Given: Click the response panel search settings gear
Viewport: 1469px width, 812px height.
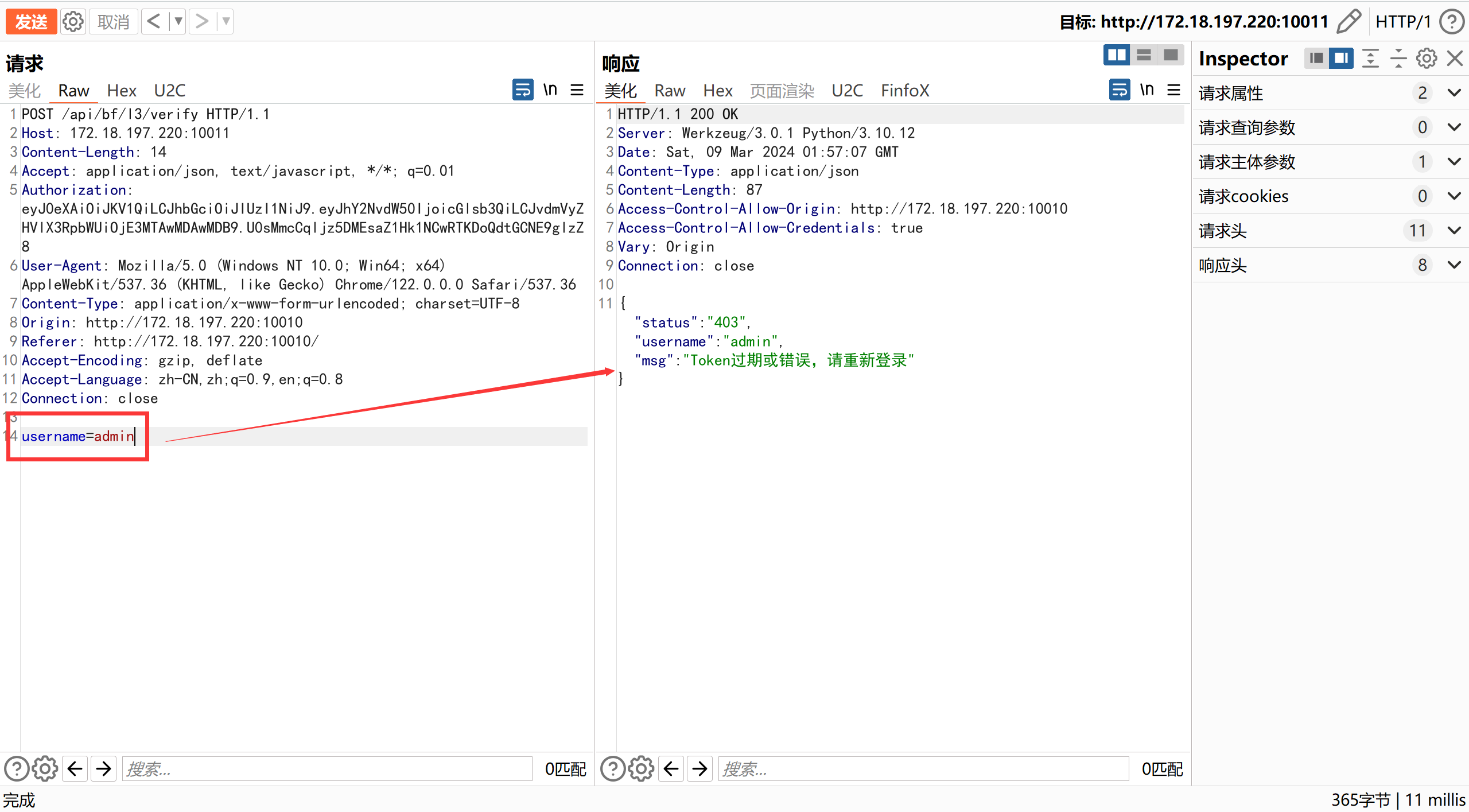Looking at the screenshot, I should [x=641, y=768].
